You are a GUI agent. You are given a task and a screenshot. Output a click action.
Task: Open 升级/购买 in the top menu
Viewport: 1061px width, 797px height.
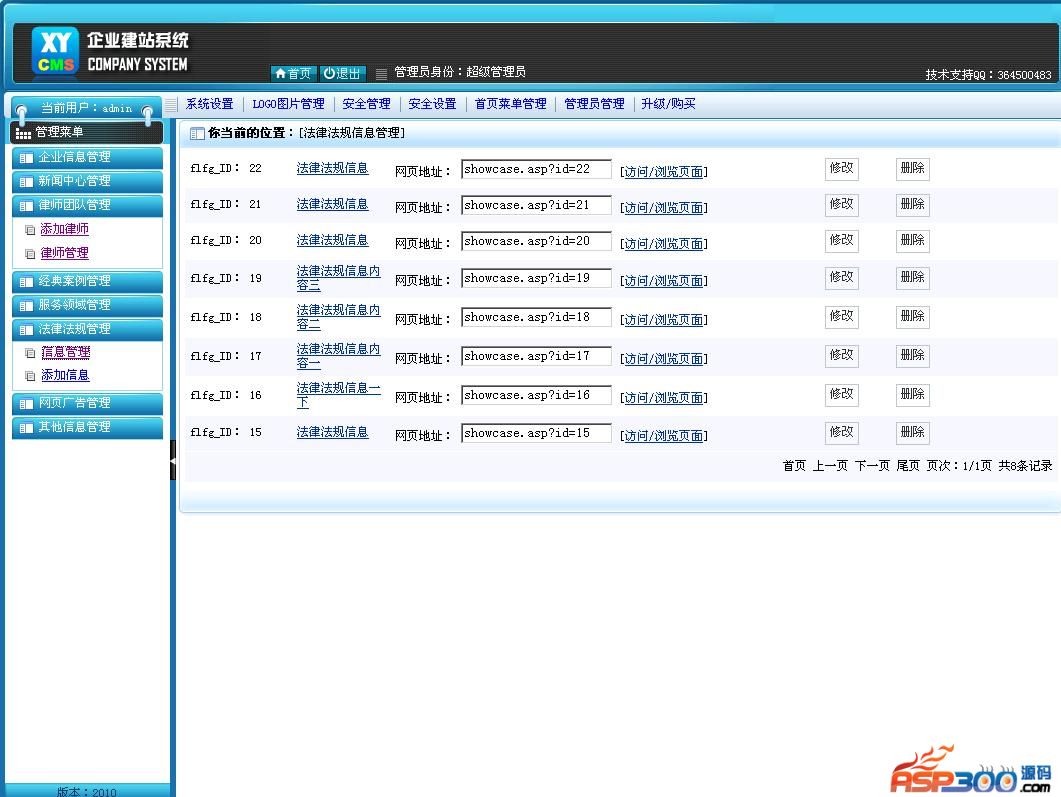coord(668,104)
